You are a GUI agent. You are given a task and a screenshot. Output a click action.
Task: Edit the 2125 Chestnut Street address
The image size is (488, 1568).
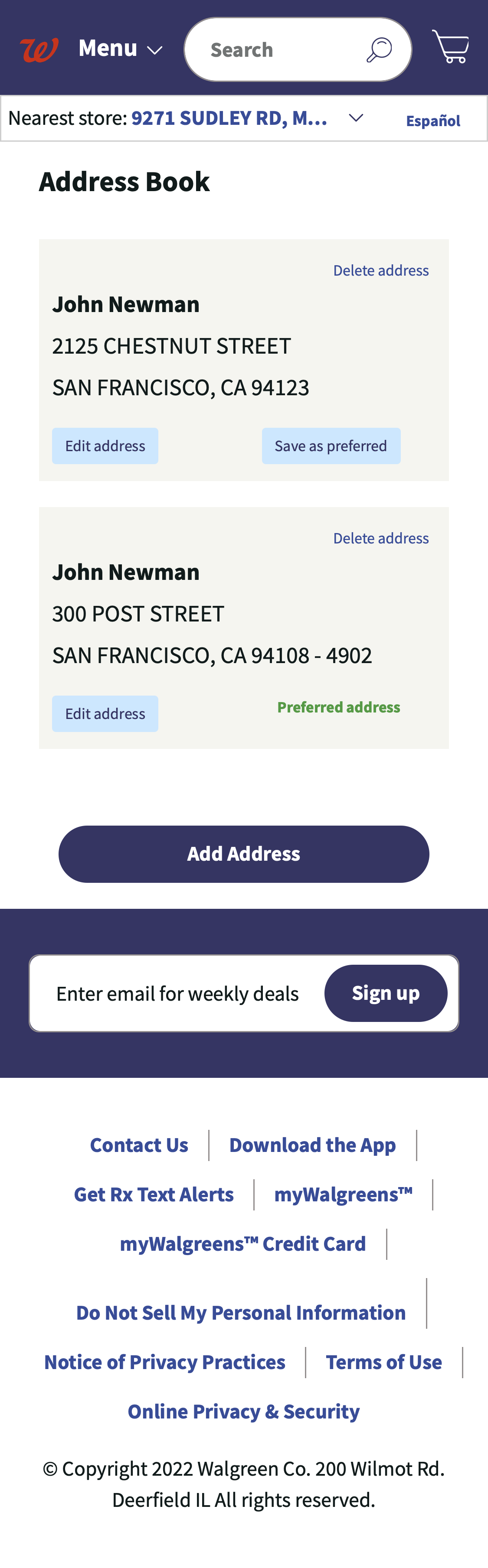click(x=105, y=446)
